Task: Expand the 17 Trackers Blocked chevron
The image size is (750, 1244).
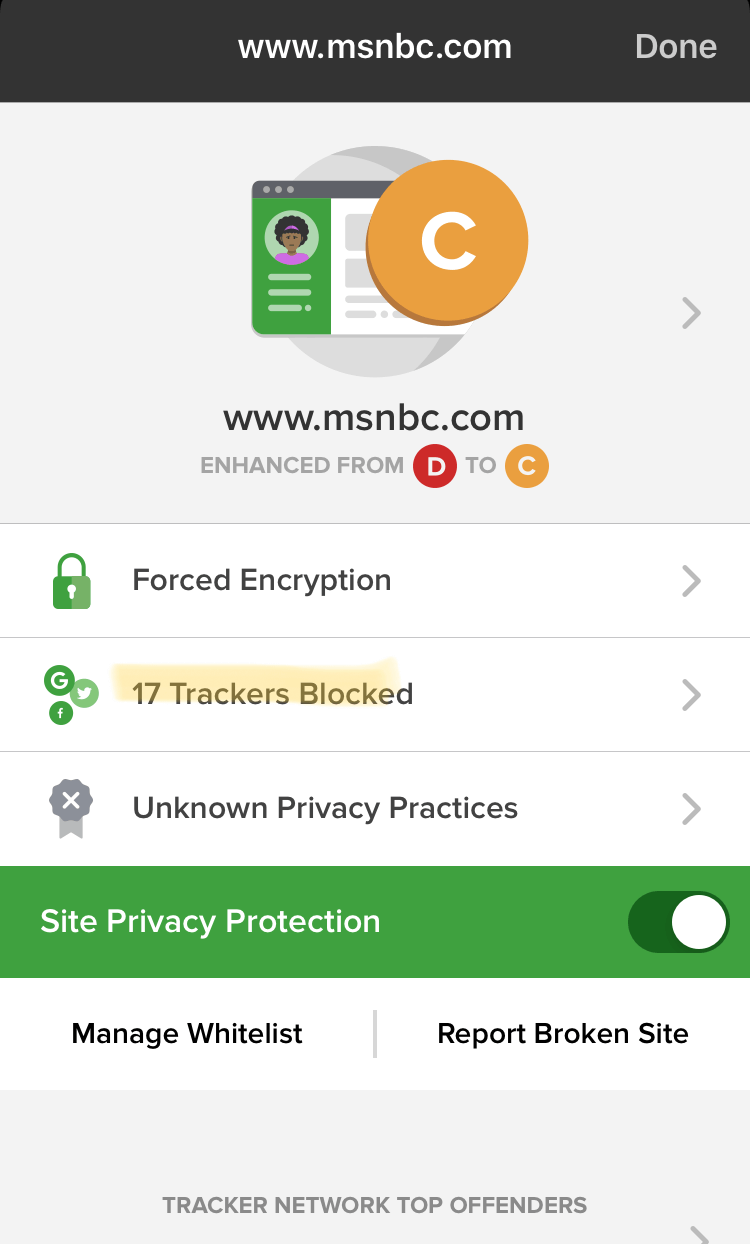Action: (691, 694)
